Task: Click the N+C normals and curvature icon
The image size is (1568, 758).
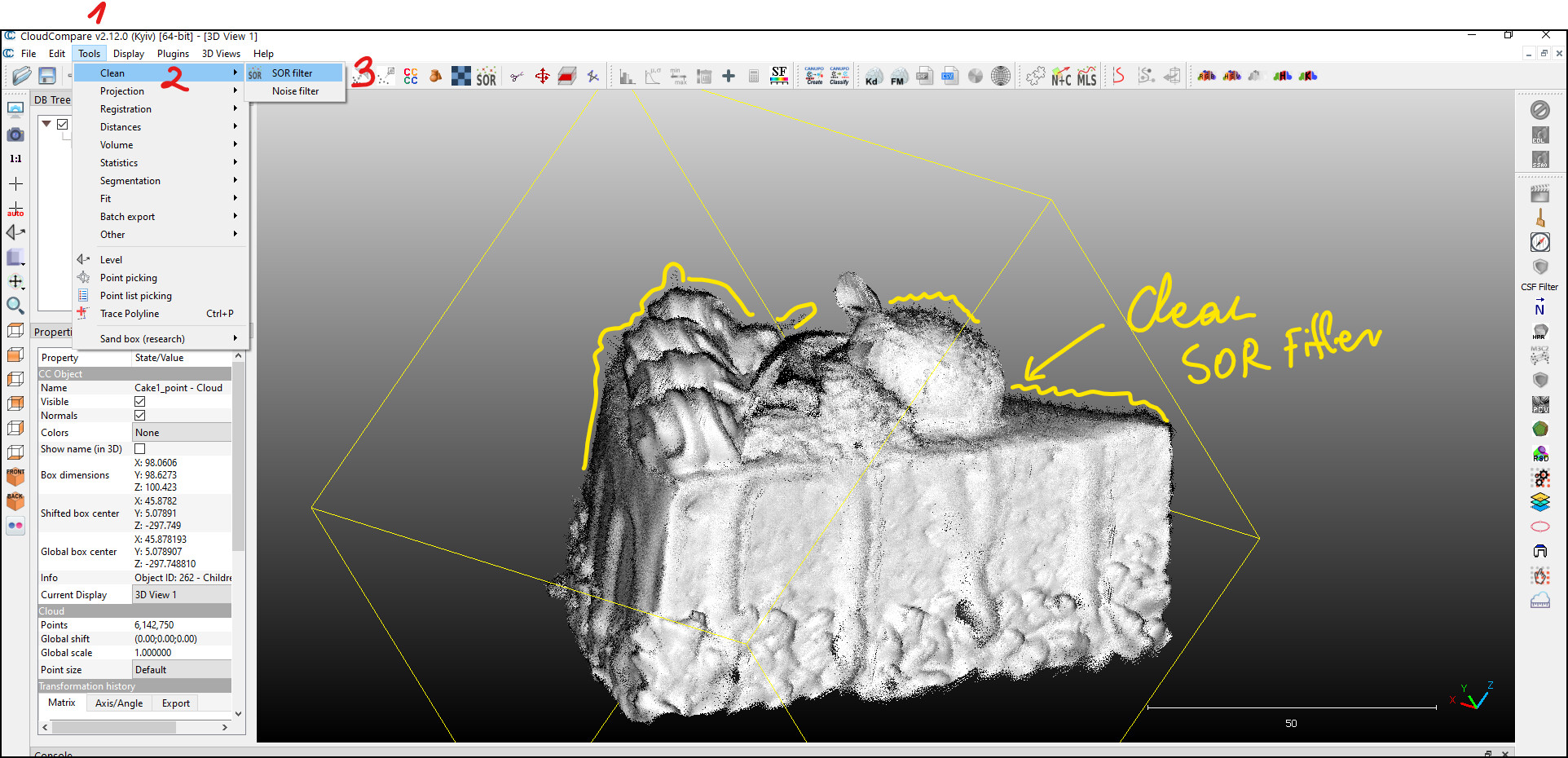Action: click(x=1061, y=77)
